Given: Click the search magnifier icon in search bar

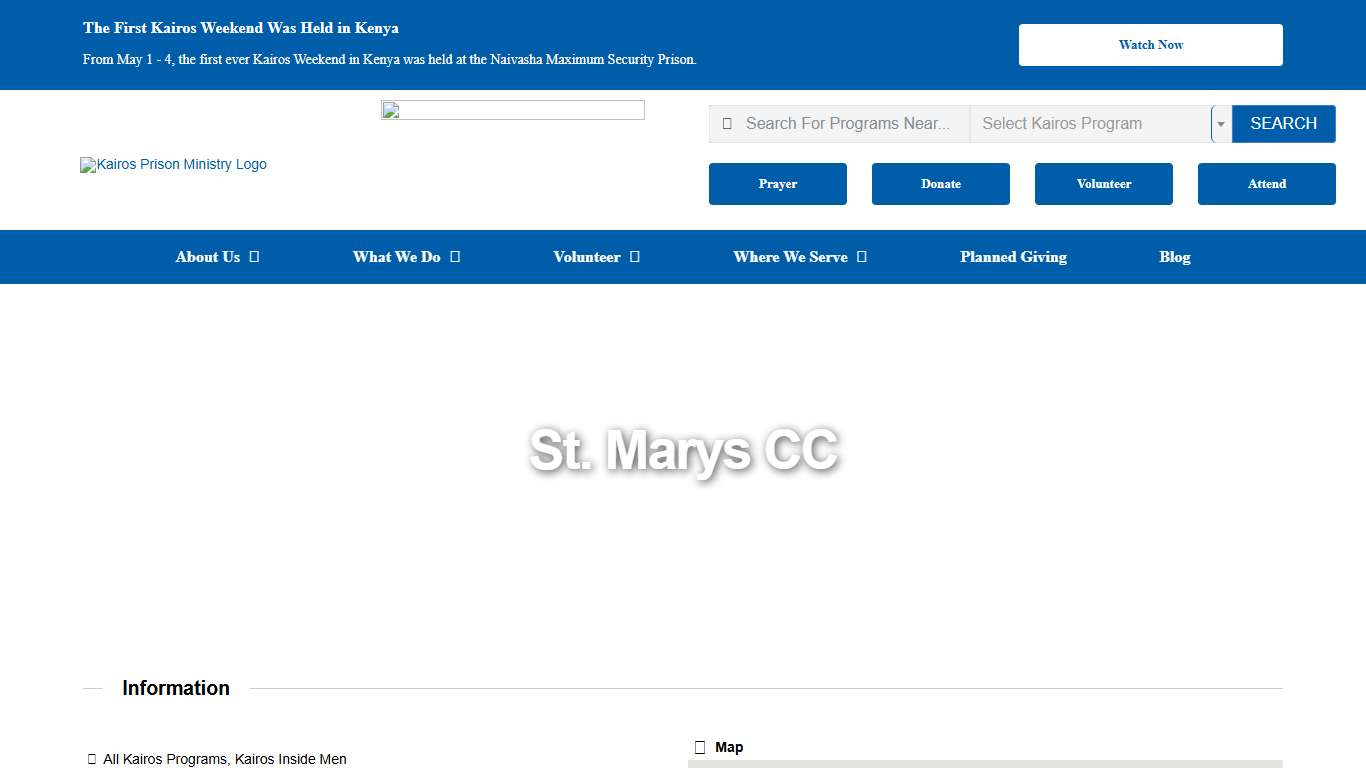Looking at the screenshot, I should (727, 123).
